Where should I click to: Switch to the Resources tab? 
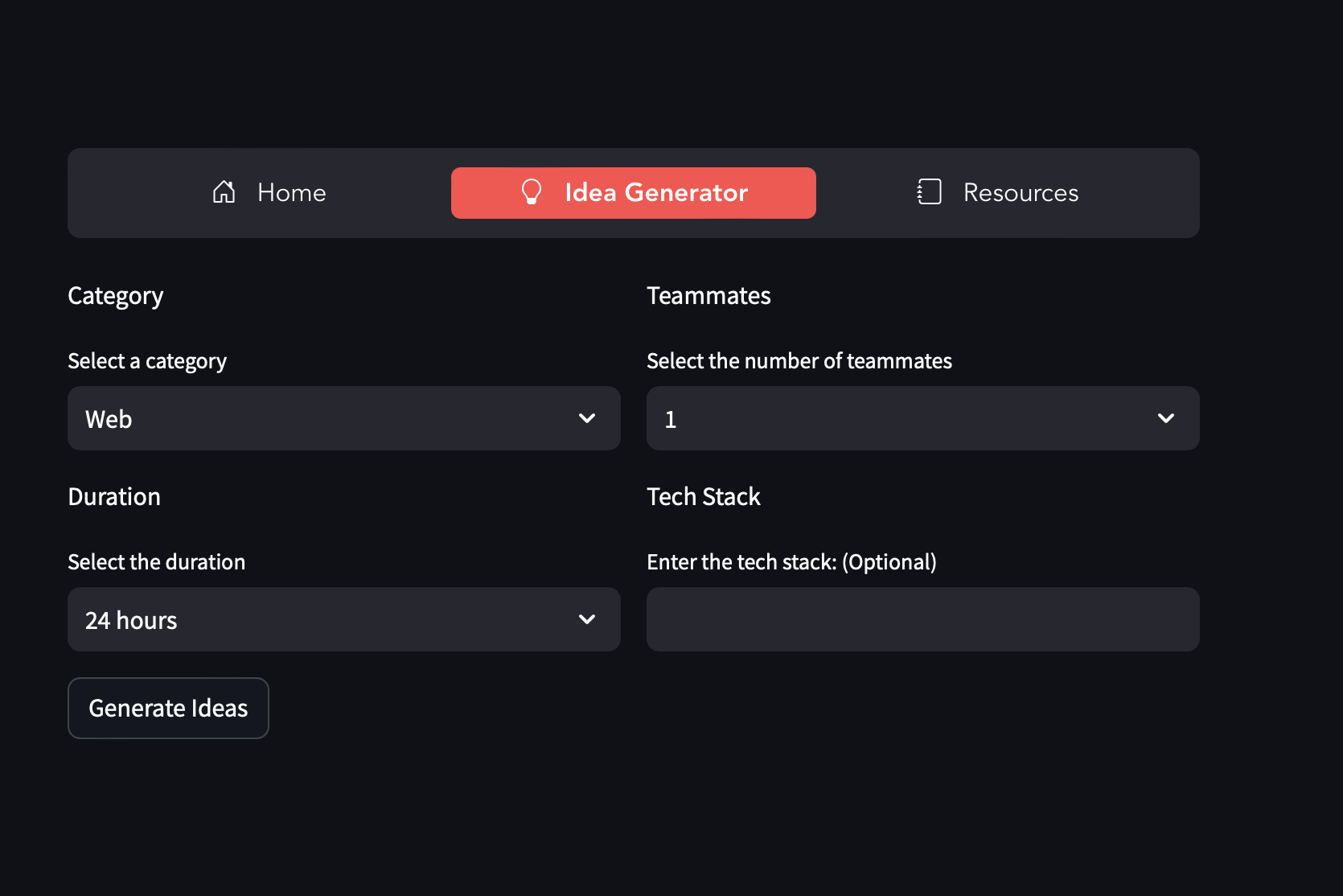(x=998, y=193)
